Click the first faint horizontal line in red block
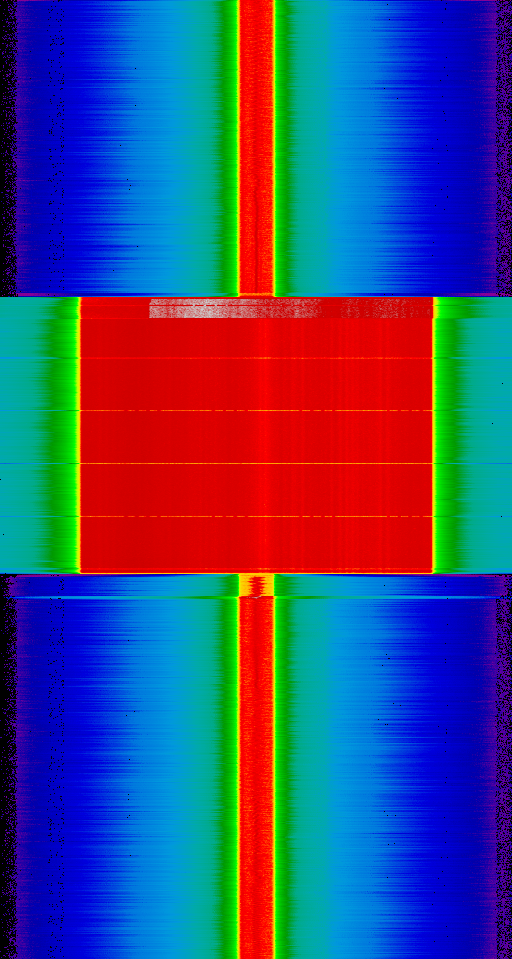Screen dimensions: 512x959 click(x=256, y=357)
